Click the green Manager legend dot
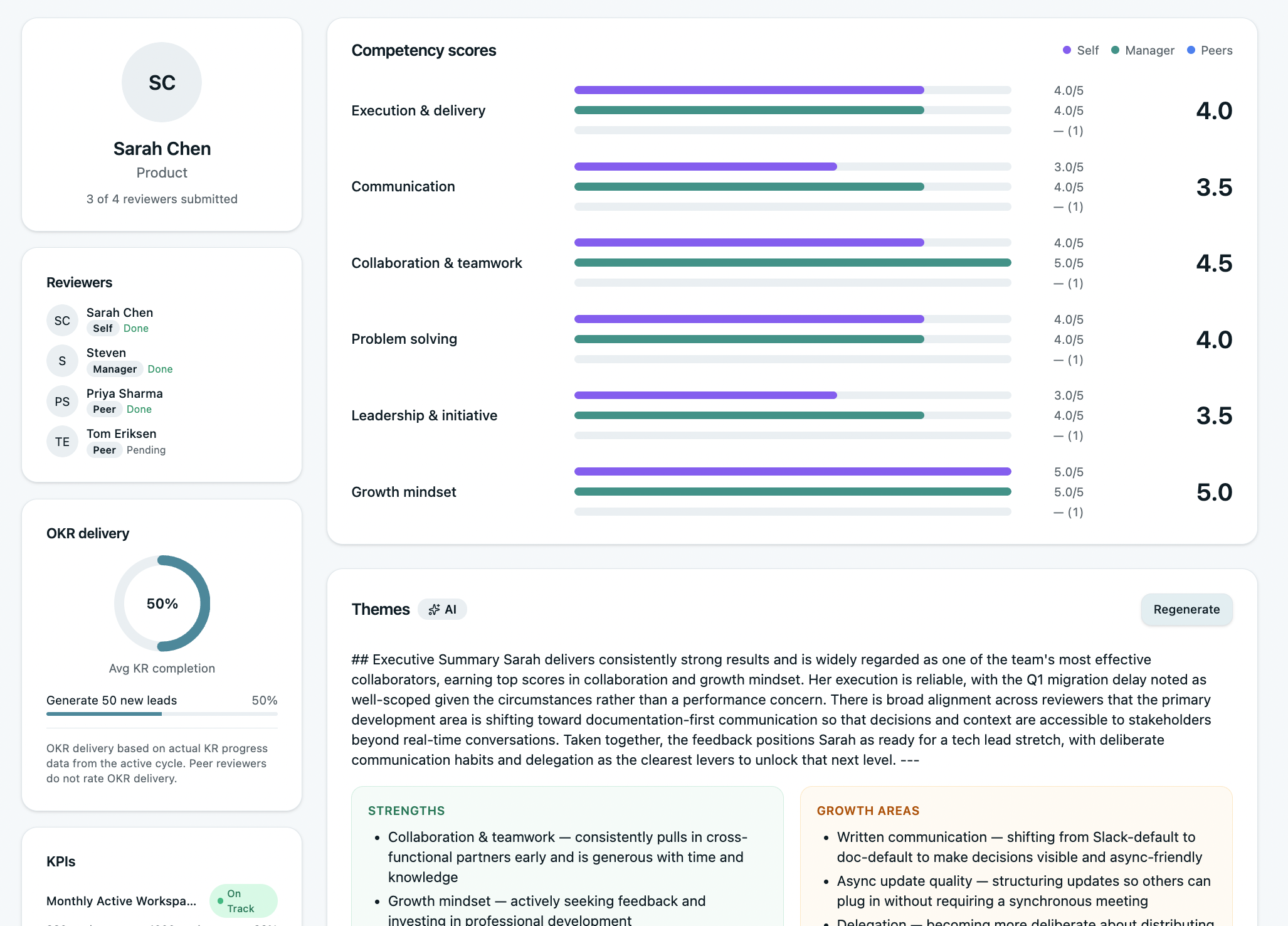 click(1115, 50)
